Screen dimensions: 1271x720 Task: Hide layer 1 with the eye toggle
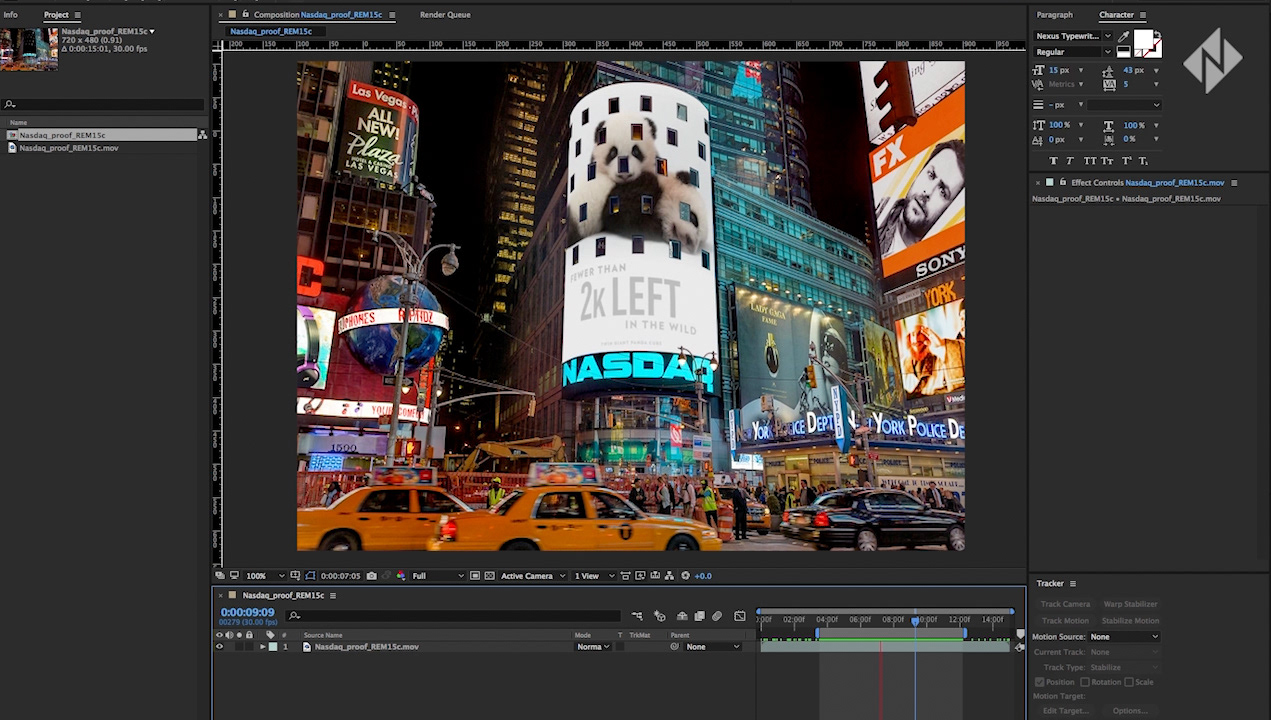coord(219,647)
